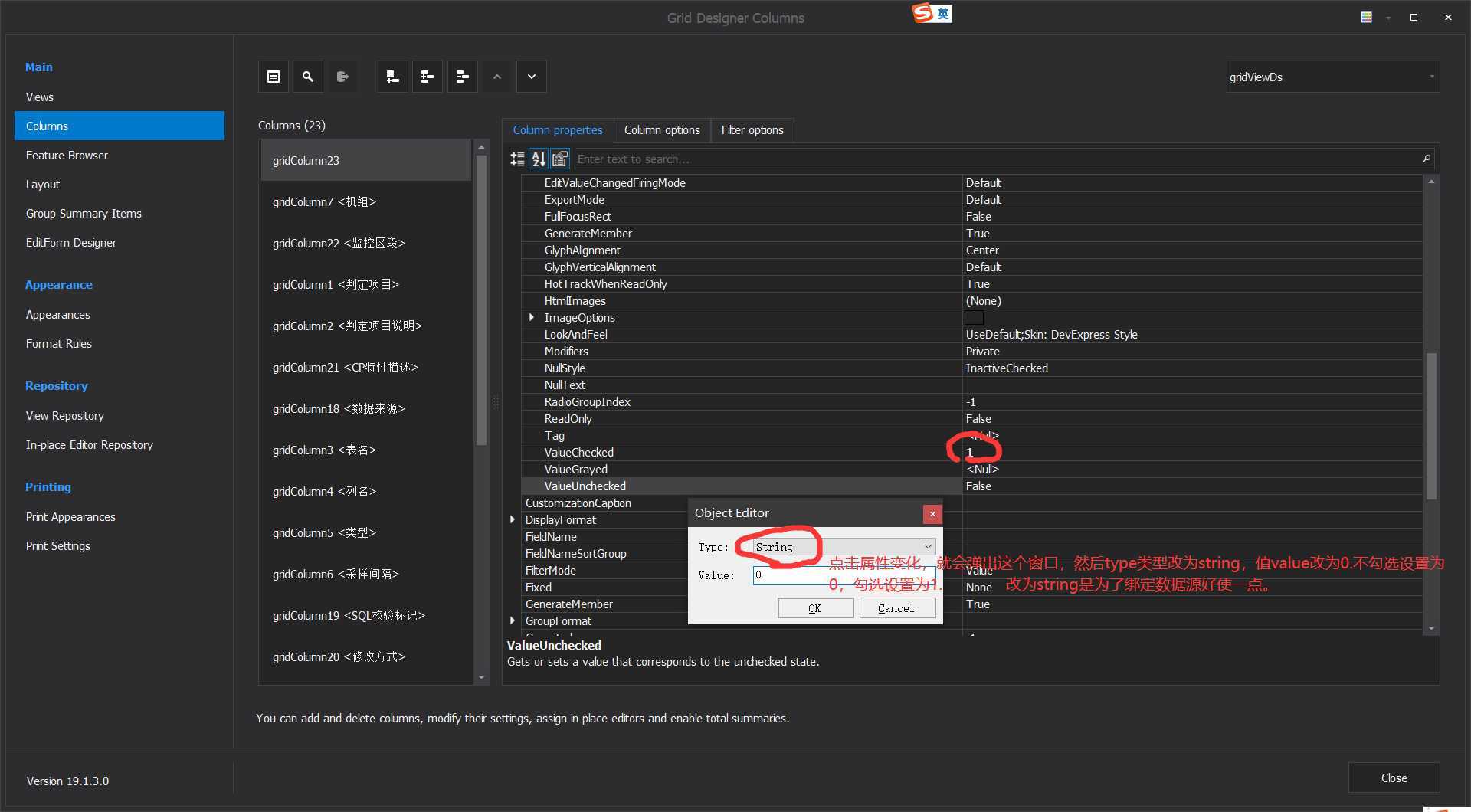Open In-place Editor Repository page
This screenshot has width=1471, height=812.
(x=120, y=445)
